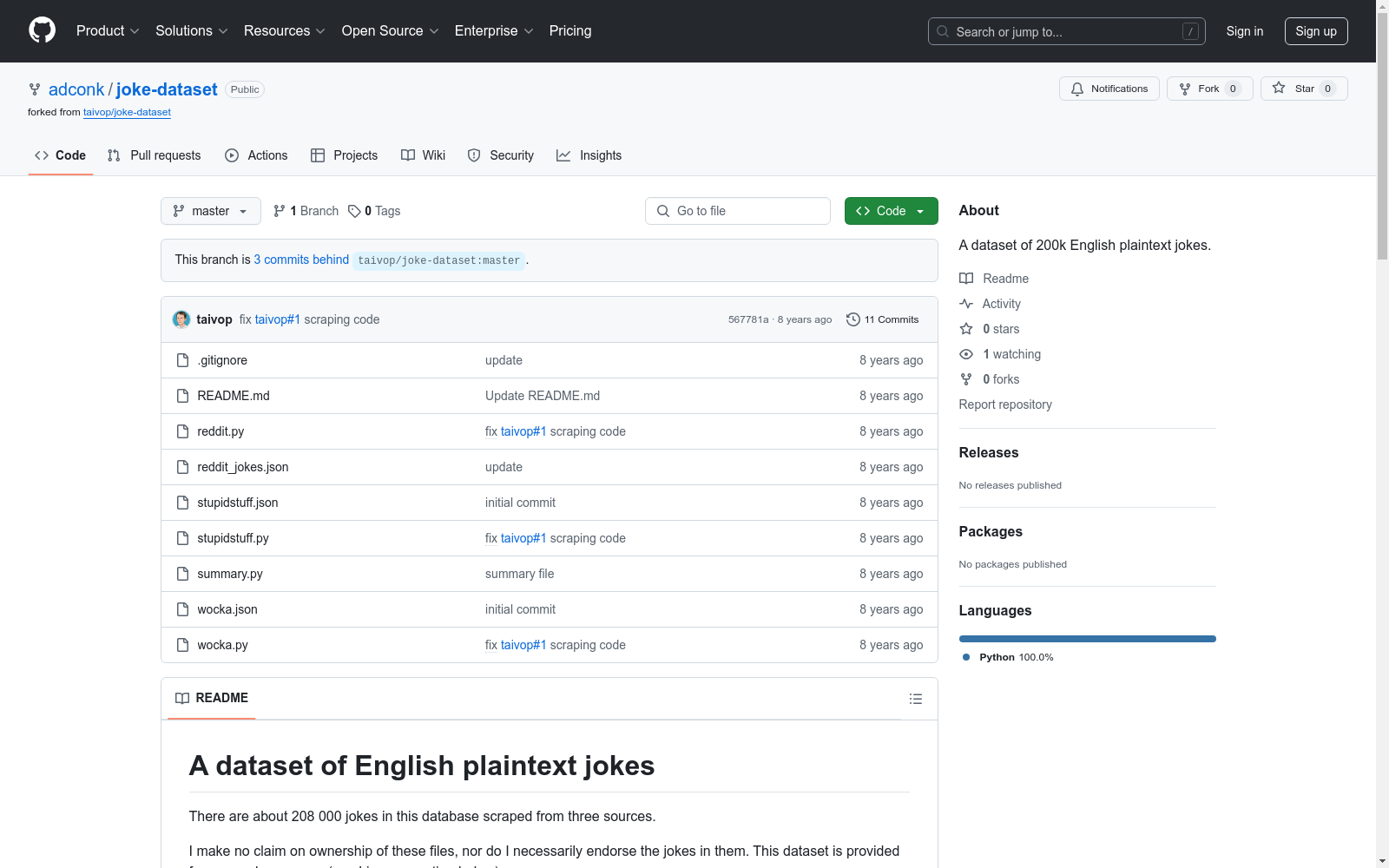Click the Search or jump to field
The width and height of the screenshot is (1389, 868).
coord(1066,31)
